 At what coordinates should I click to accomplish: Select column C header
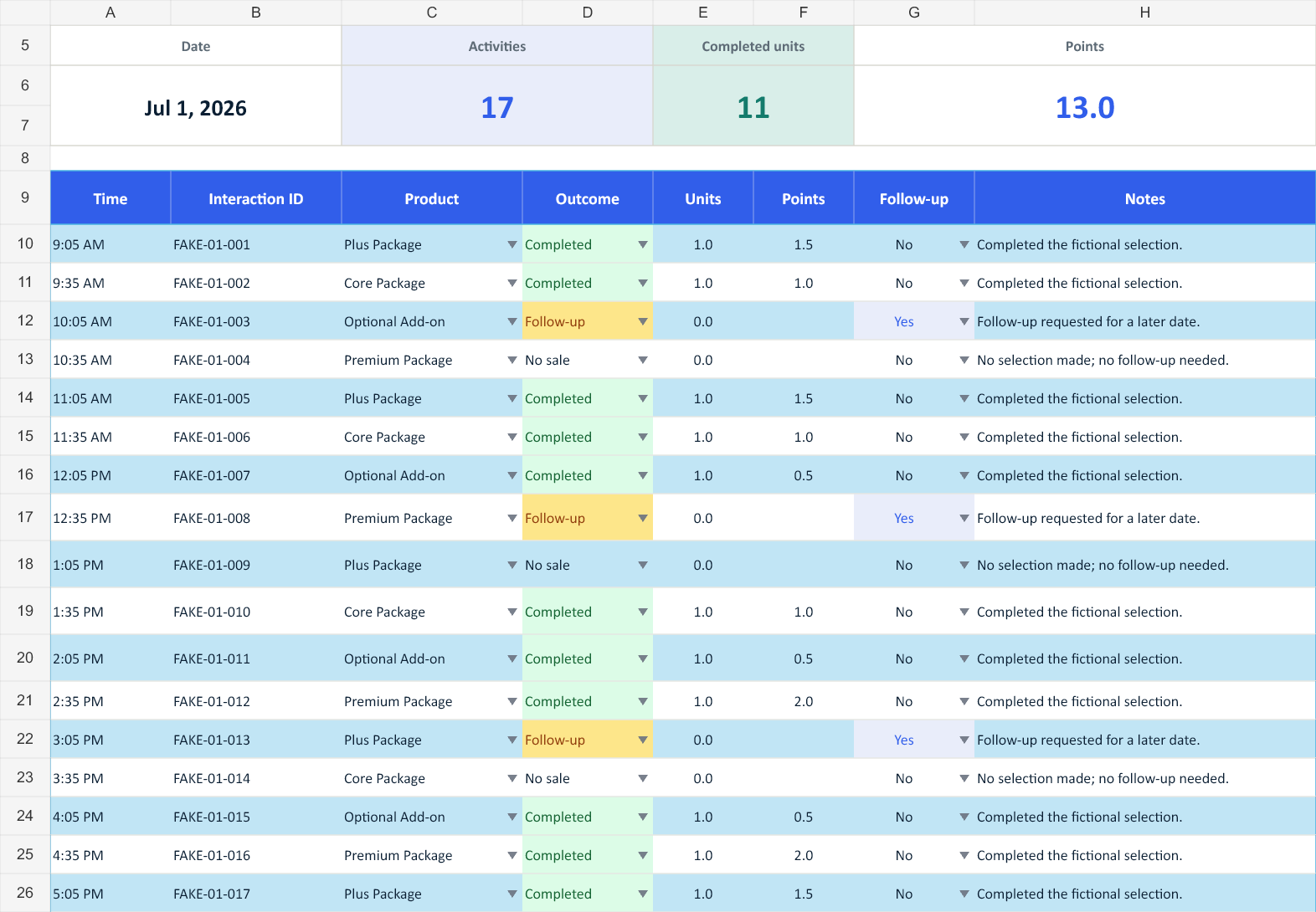coord(432,13)
